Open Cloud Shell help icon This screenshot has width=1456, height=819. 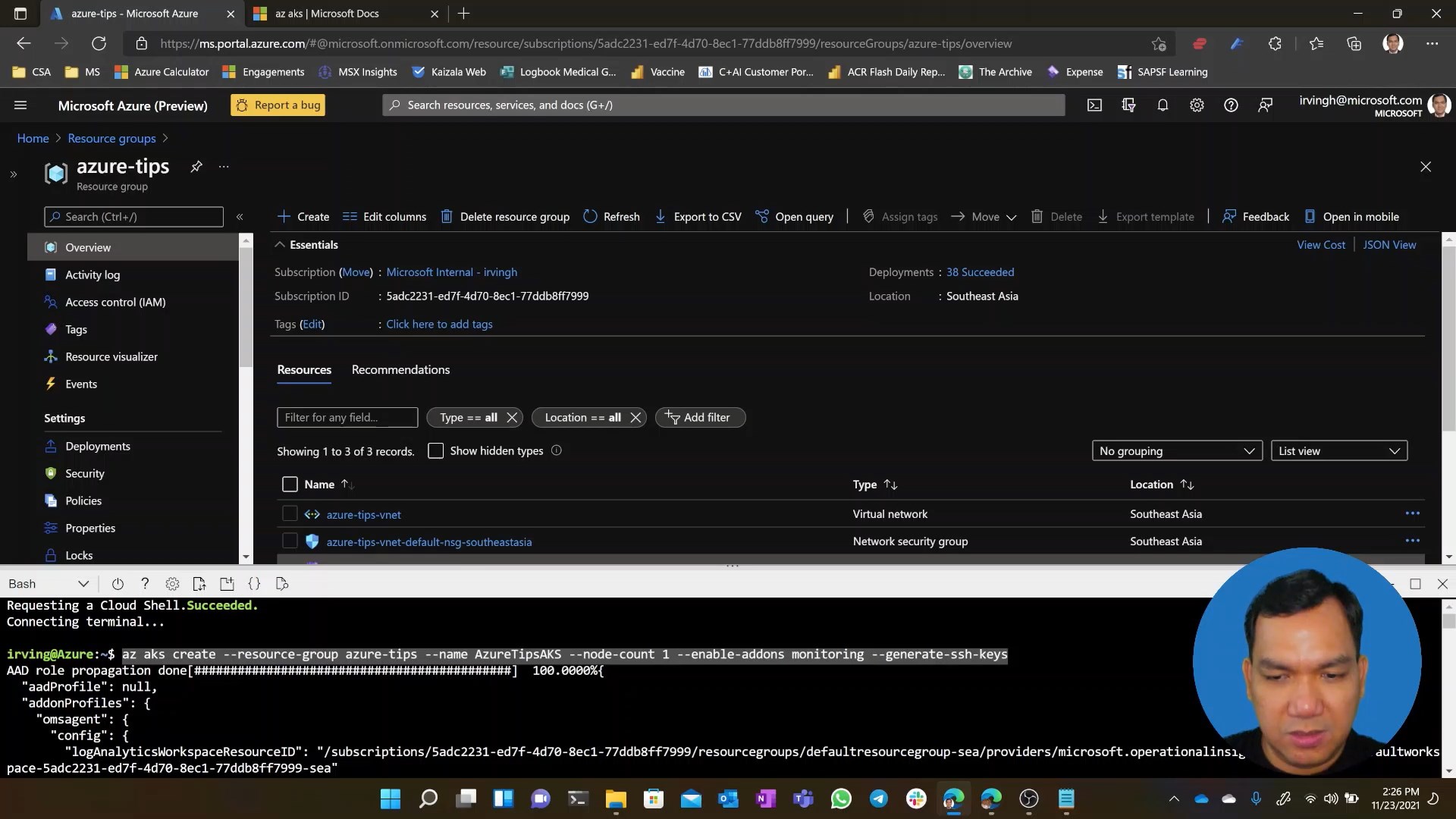(x=145, y=584)
